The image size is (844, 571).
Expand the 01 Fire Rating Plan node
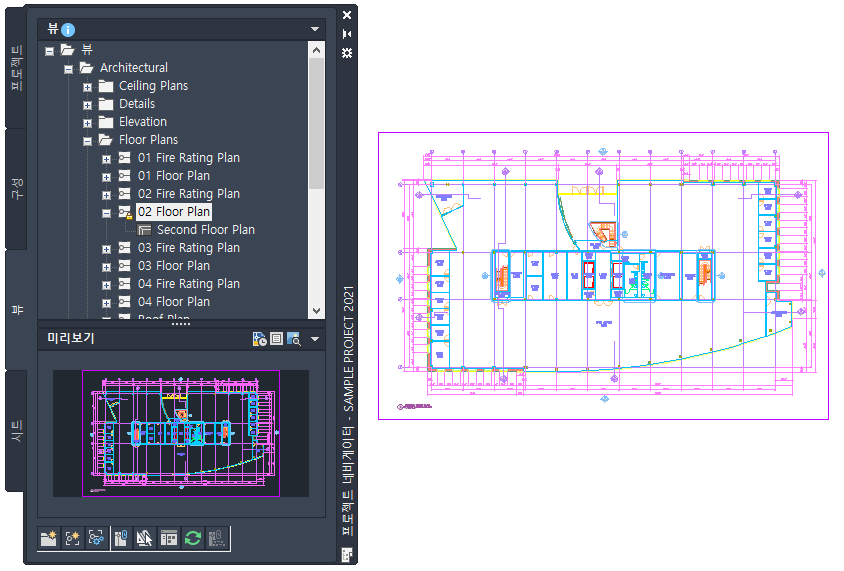tap(107, 159)
